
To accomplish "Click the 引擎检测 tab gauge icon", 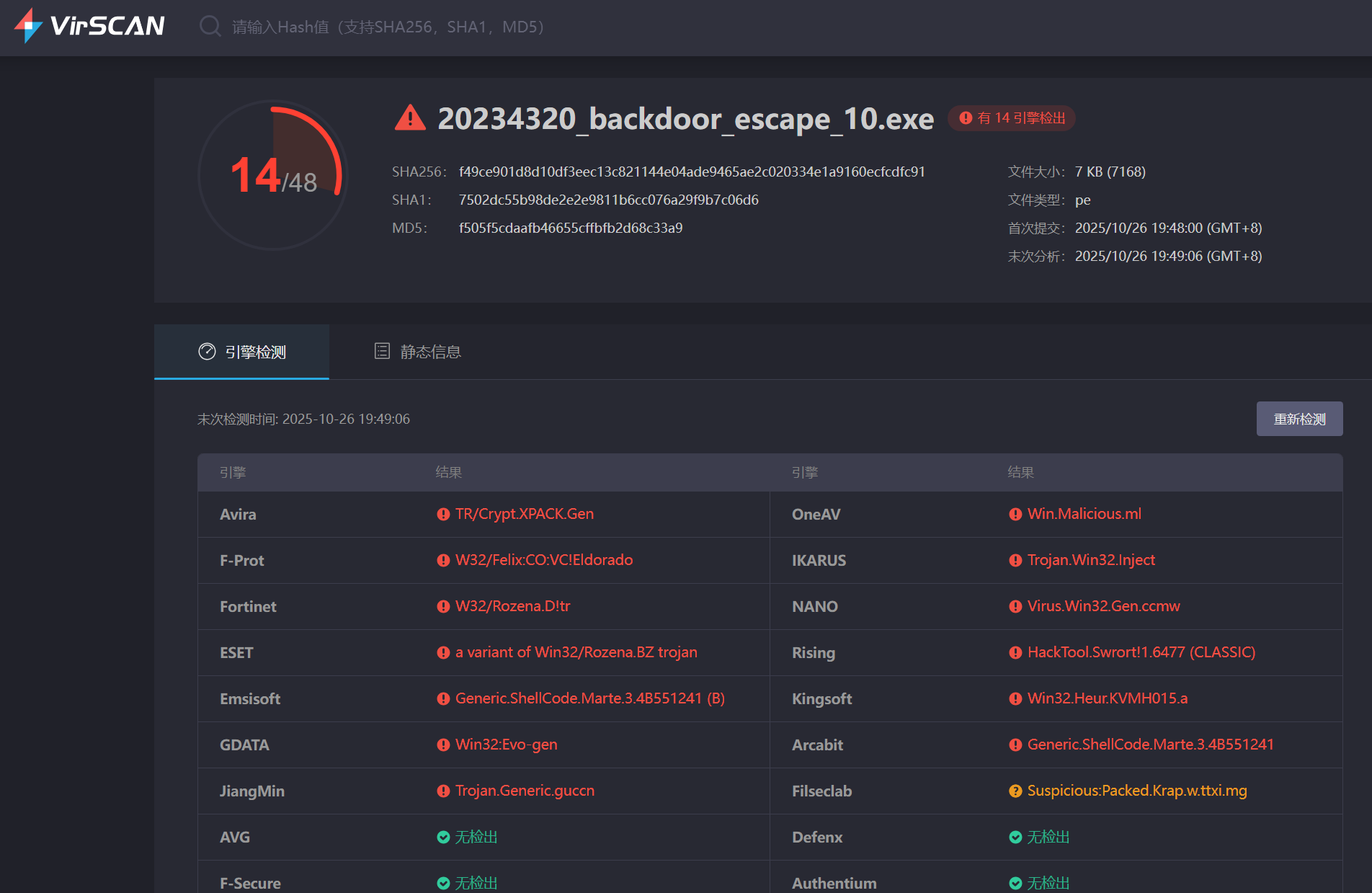I will coord(207,351).
